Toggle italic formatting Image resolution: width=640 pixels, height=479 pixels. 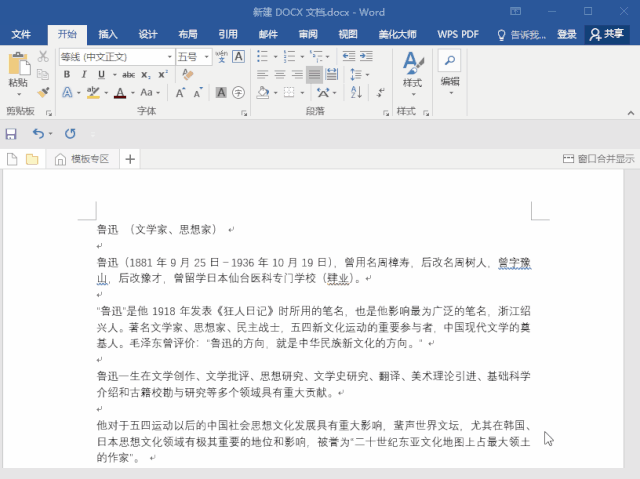84,74
